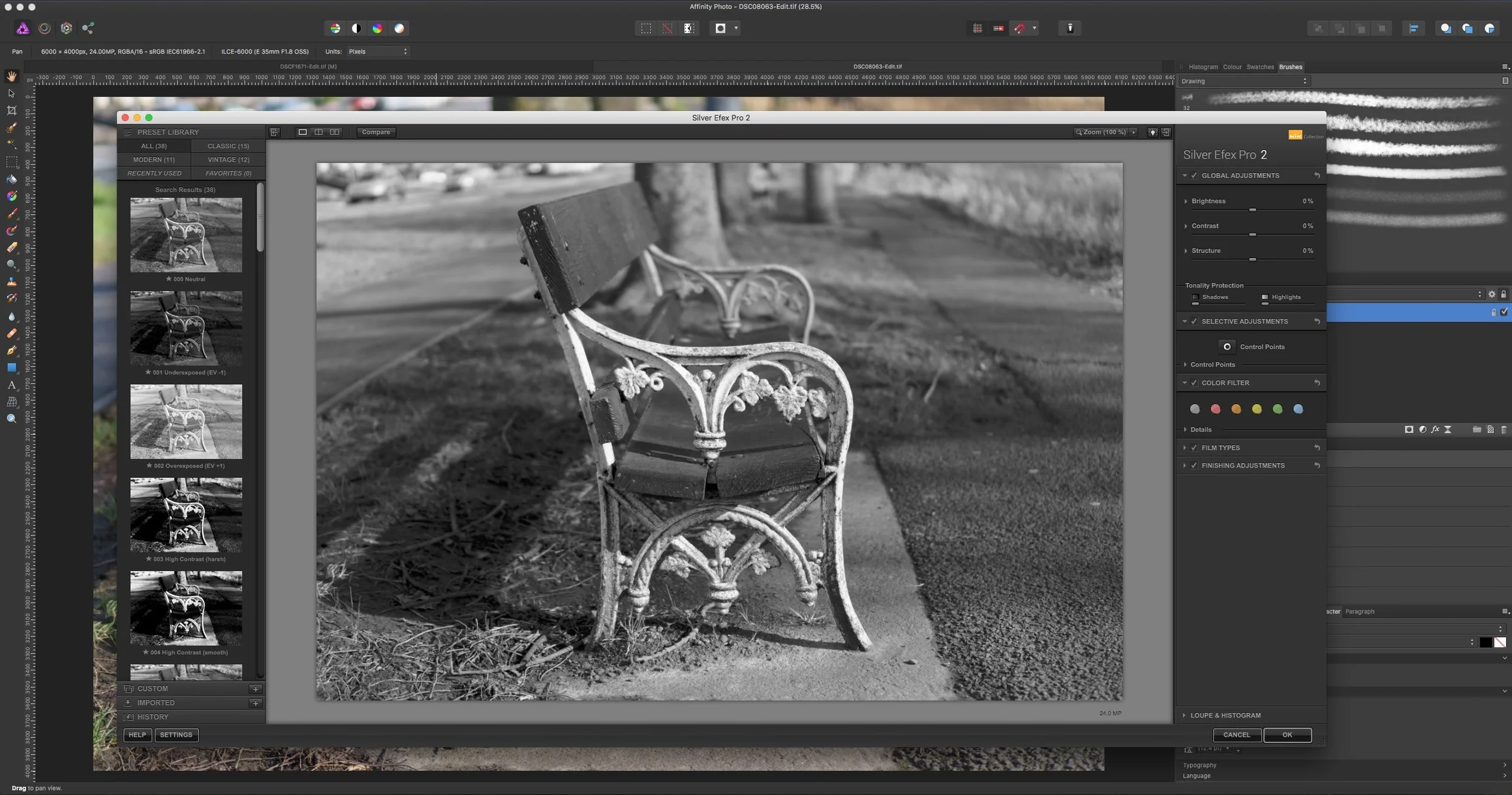Image resolution: width=1512 pixels, height=795 pixels.
Task: Switch to the Histogram panel tab
Action: [1202, 67]
